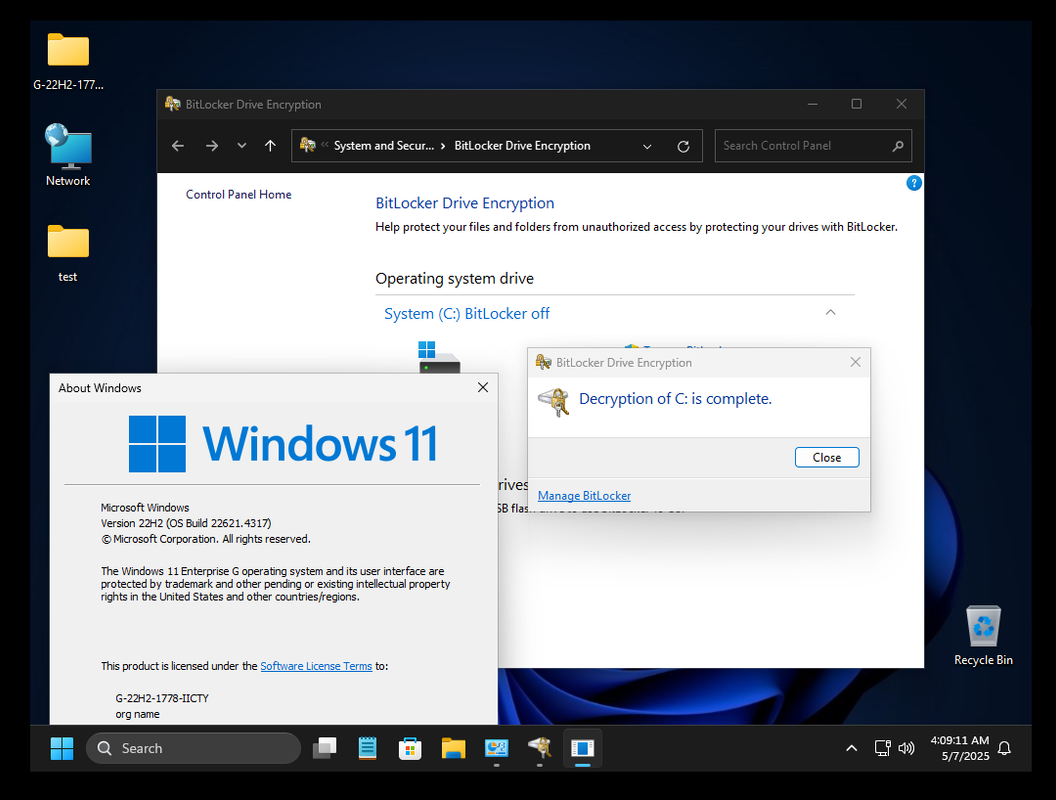The image size is (1056, 800).
Task: Click Version 22H2 (OS Build 22621.4317) text
Action: coord(186,523)
